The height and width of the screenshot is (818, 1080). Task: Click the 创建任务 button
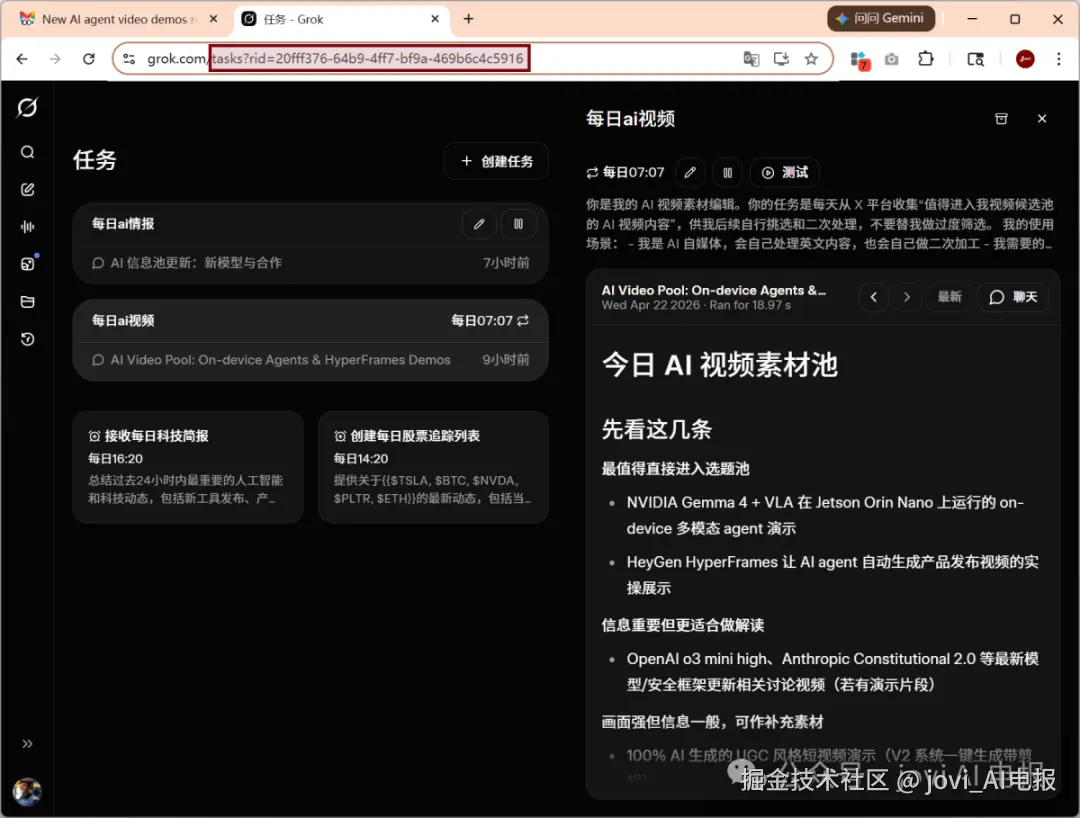point(497,161)
